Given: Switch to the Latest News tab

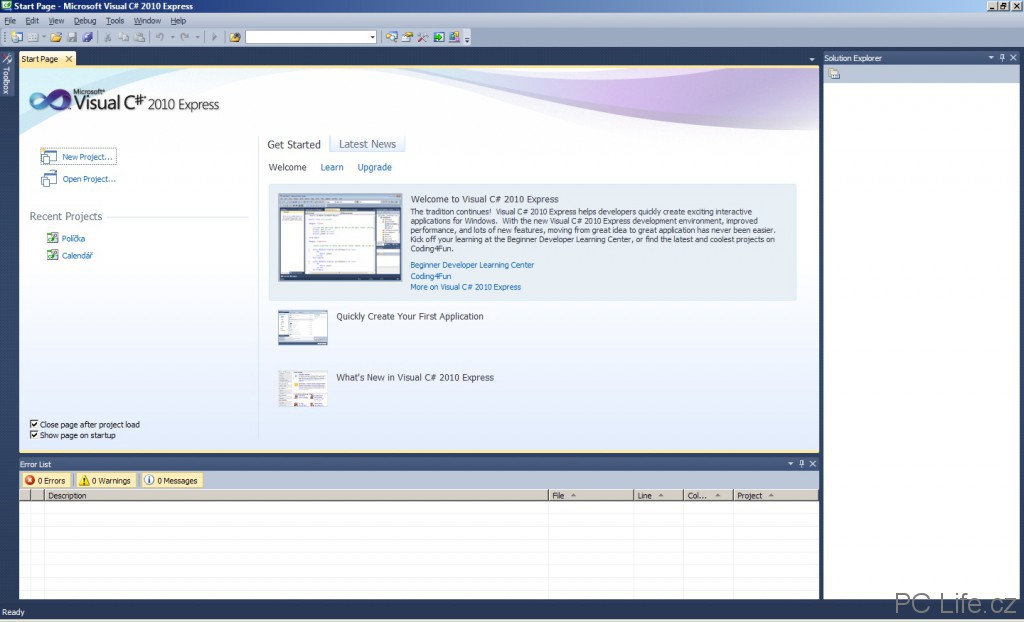Looking at the screenshot, I should point(367,144).
